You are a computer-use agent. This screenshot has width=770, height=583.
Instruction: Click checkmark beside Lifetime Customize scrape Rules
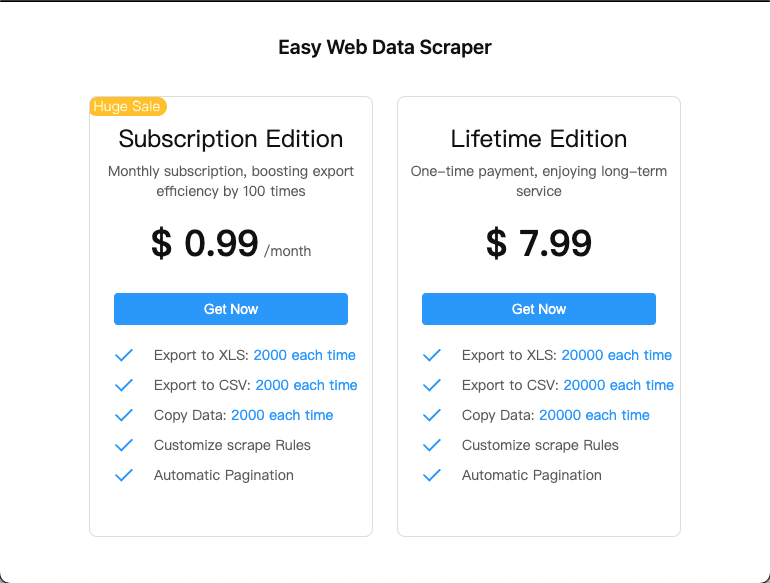(432, 445)
